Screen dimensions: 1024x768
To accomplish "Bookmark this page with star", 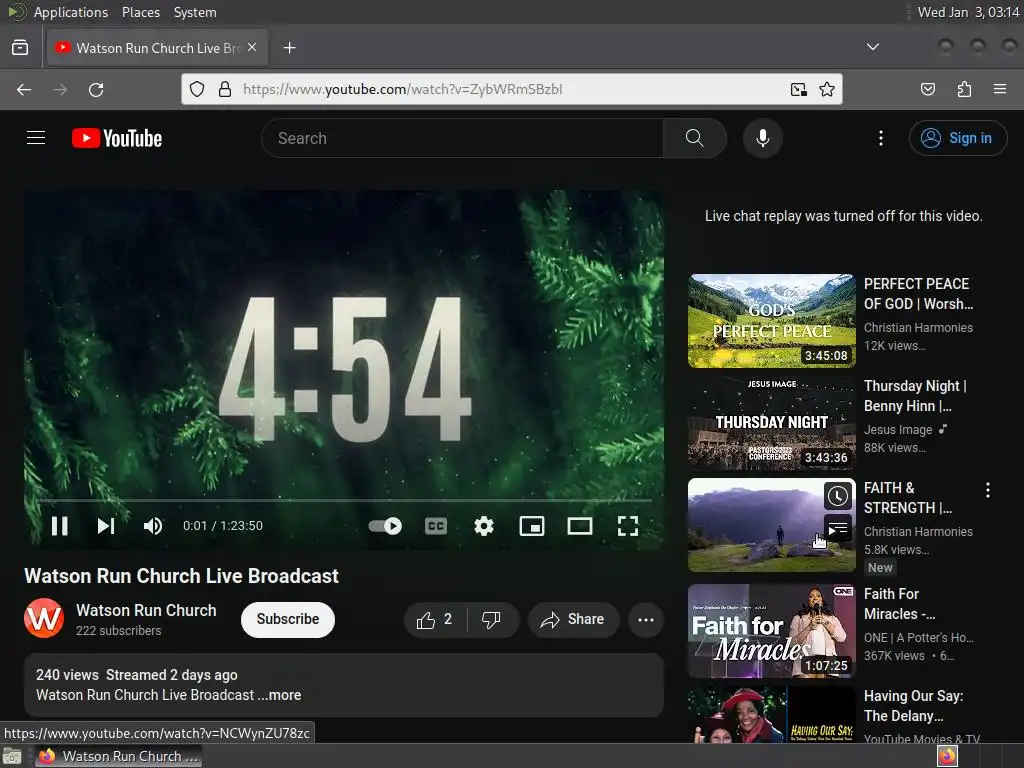I will pos(827,89).
